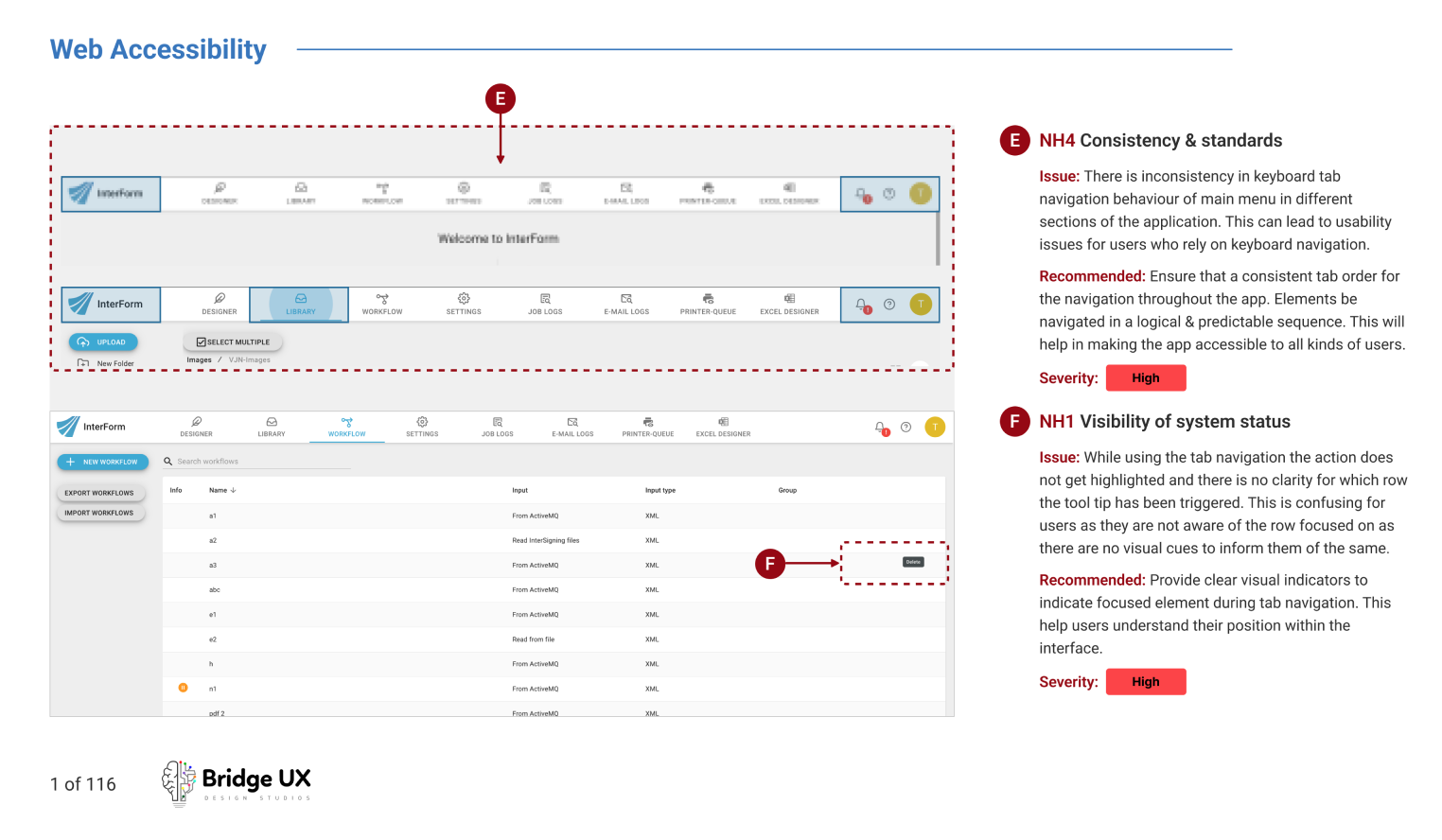Open Workflow in the blurred Welcome screen navbar
This screenshot has width=1442, height=840.
point(382,193)
